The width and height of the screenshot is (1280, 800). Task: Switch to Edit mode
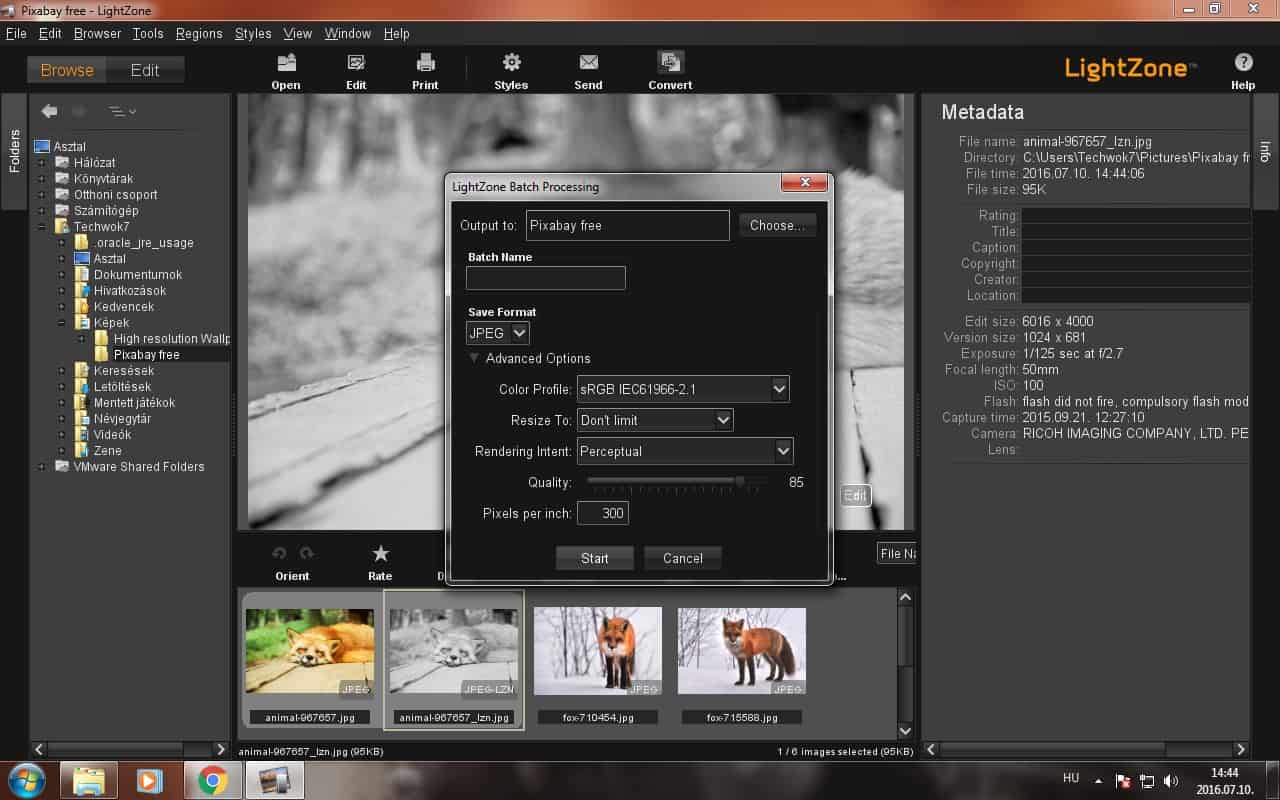(145, 70)
